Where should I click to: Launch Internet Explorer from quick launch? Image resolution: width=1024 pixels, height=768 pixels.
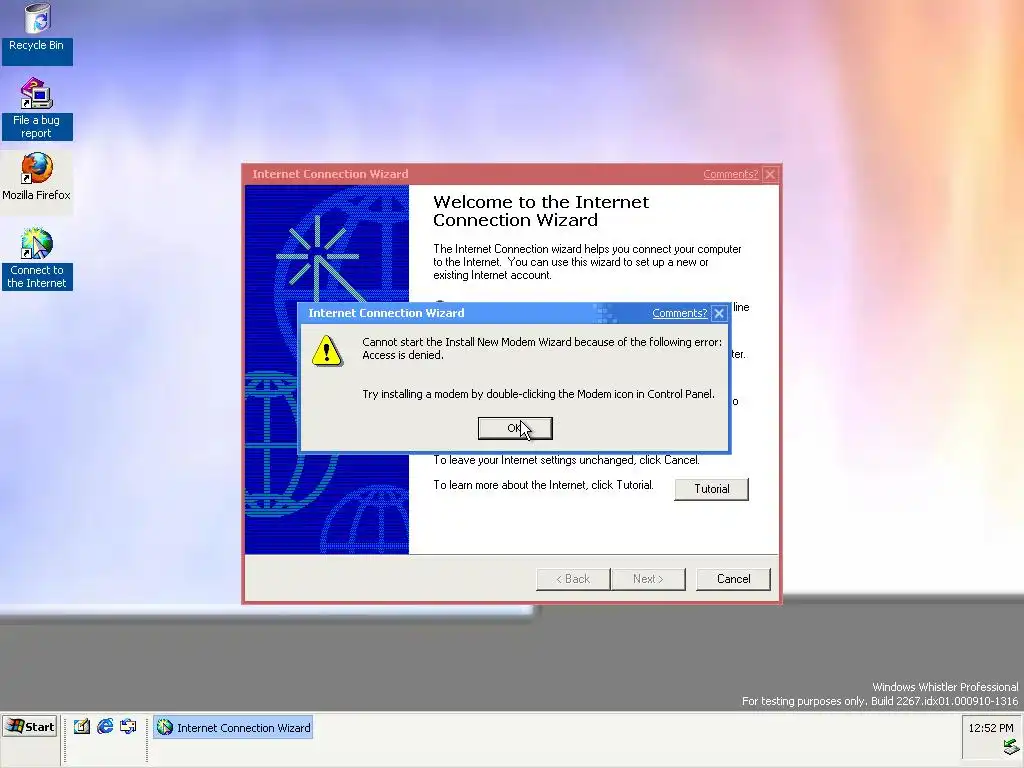click(x=104, y=727)
